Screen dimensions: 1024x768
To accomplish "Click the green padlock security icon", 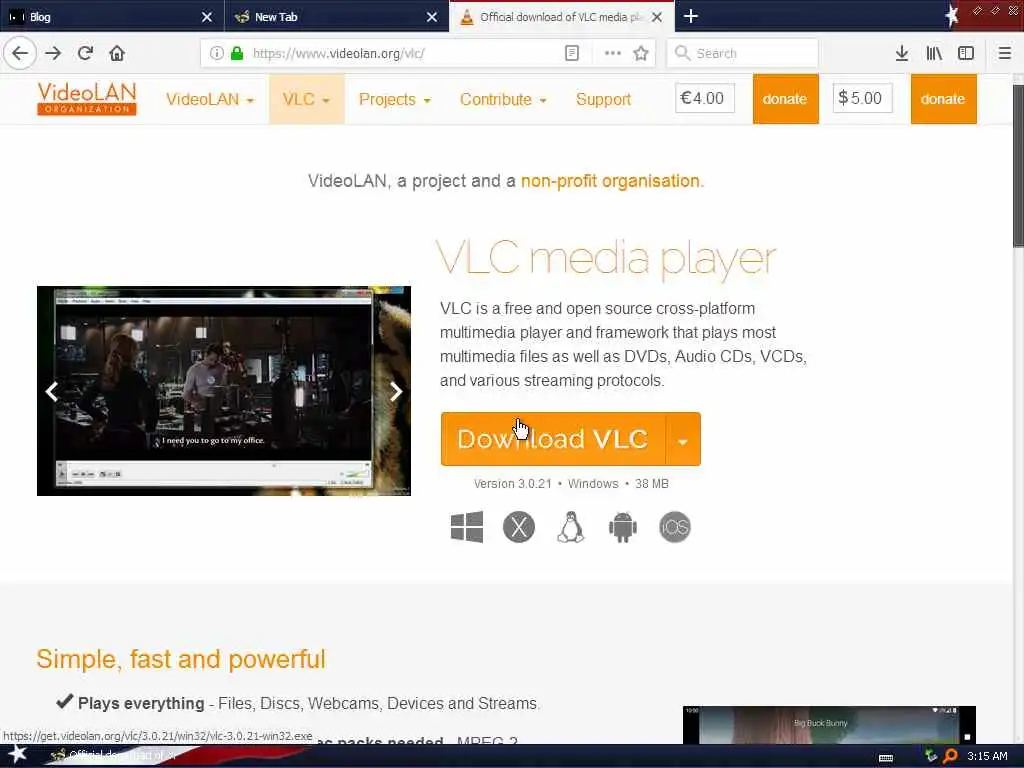I will 237,53.
